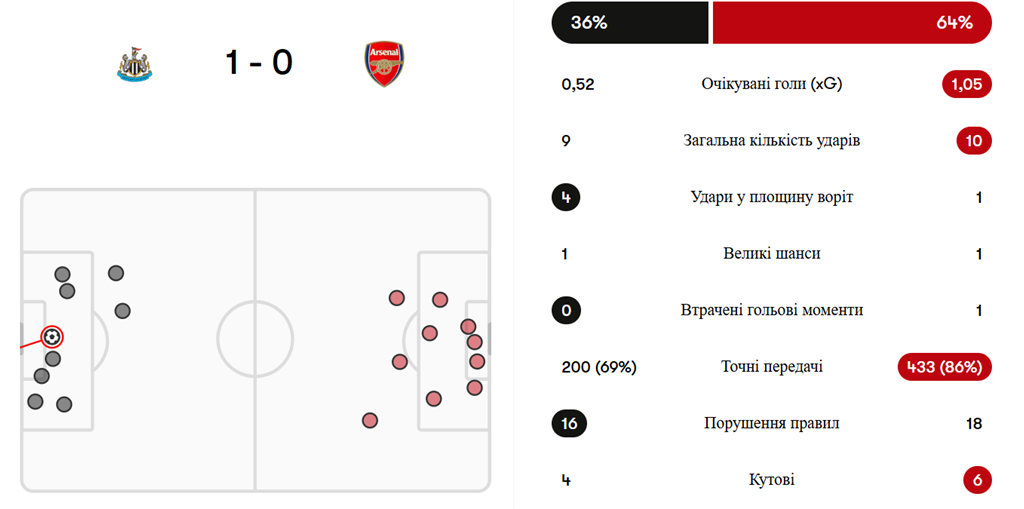Click the red 433 (86%) passes badge

pyautogui.click(x=945, y=367)
